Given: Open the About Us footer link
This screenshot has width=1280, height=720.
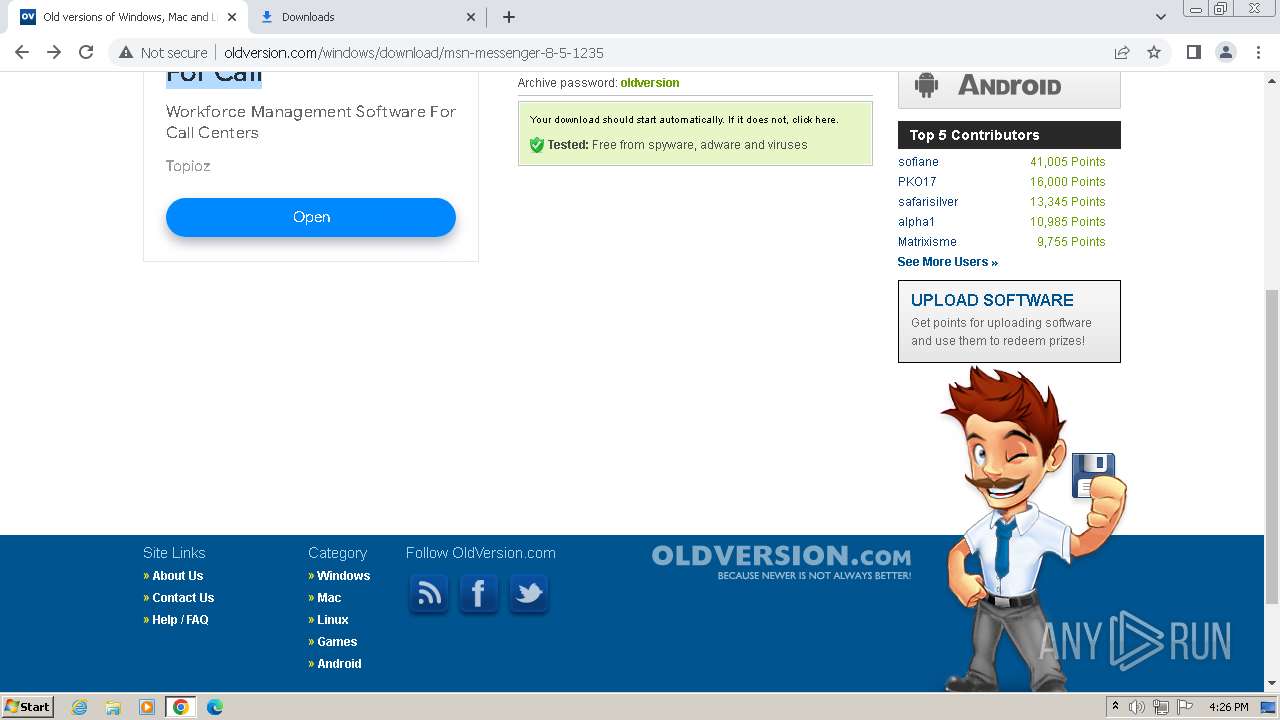Looking at the screenshot, I should 177,576.
